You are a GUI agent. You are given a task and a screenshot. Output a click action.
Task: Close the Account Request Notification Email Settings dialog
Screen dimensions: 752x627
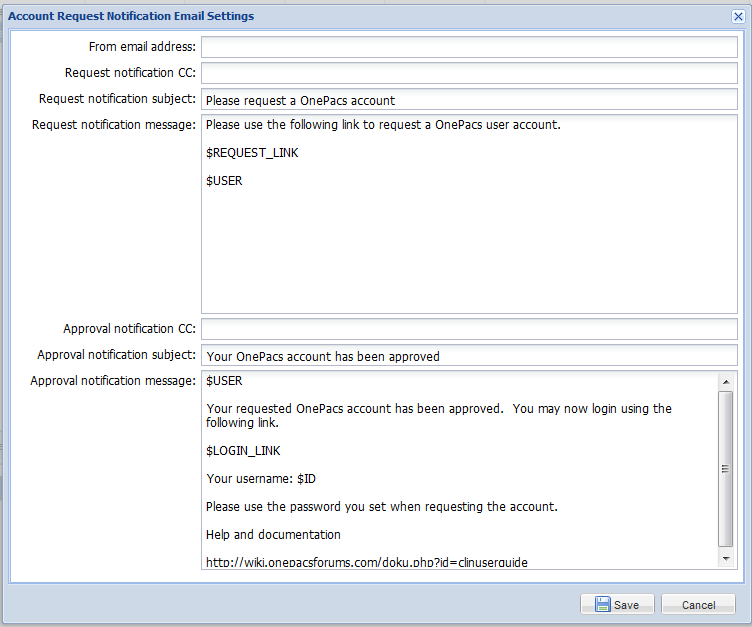pyautogui.click(x=738, y=16)
